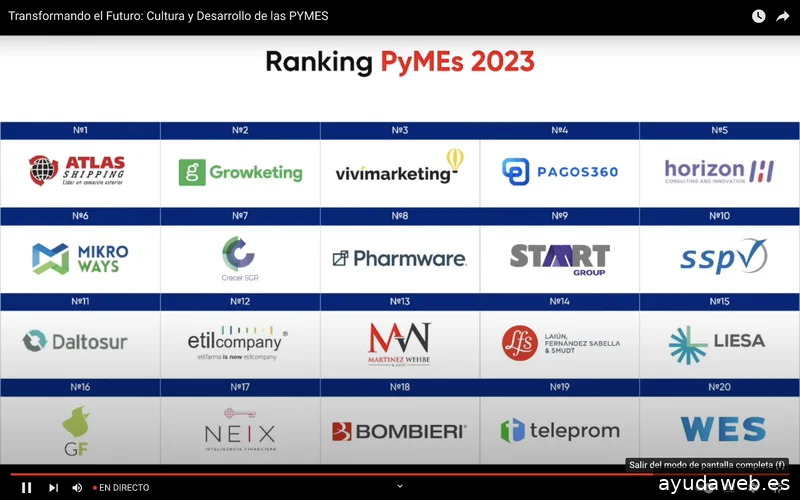Viewport: 800px width, 500px height.
Task: Click the etilcompany logo
Action: [x=238, y=343]
